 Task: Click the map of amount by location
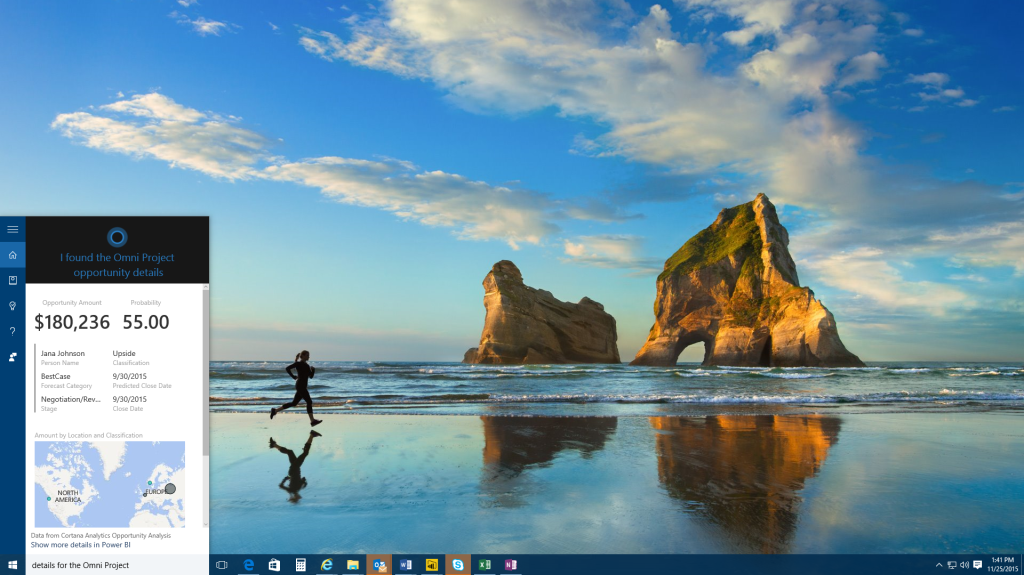click(x=109, y=484)
